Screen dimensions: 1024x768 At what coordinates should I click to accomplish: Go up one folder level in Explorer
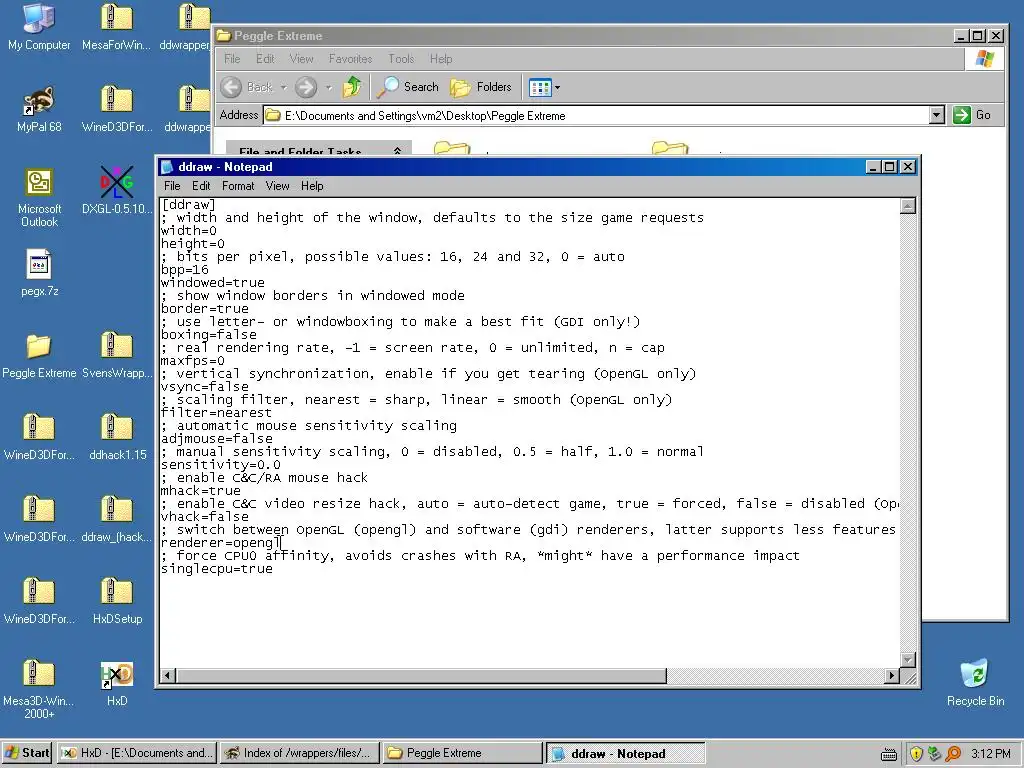[352, 87]
